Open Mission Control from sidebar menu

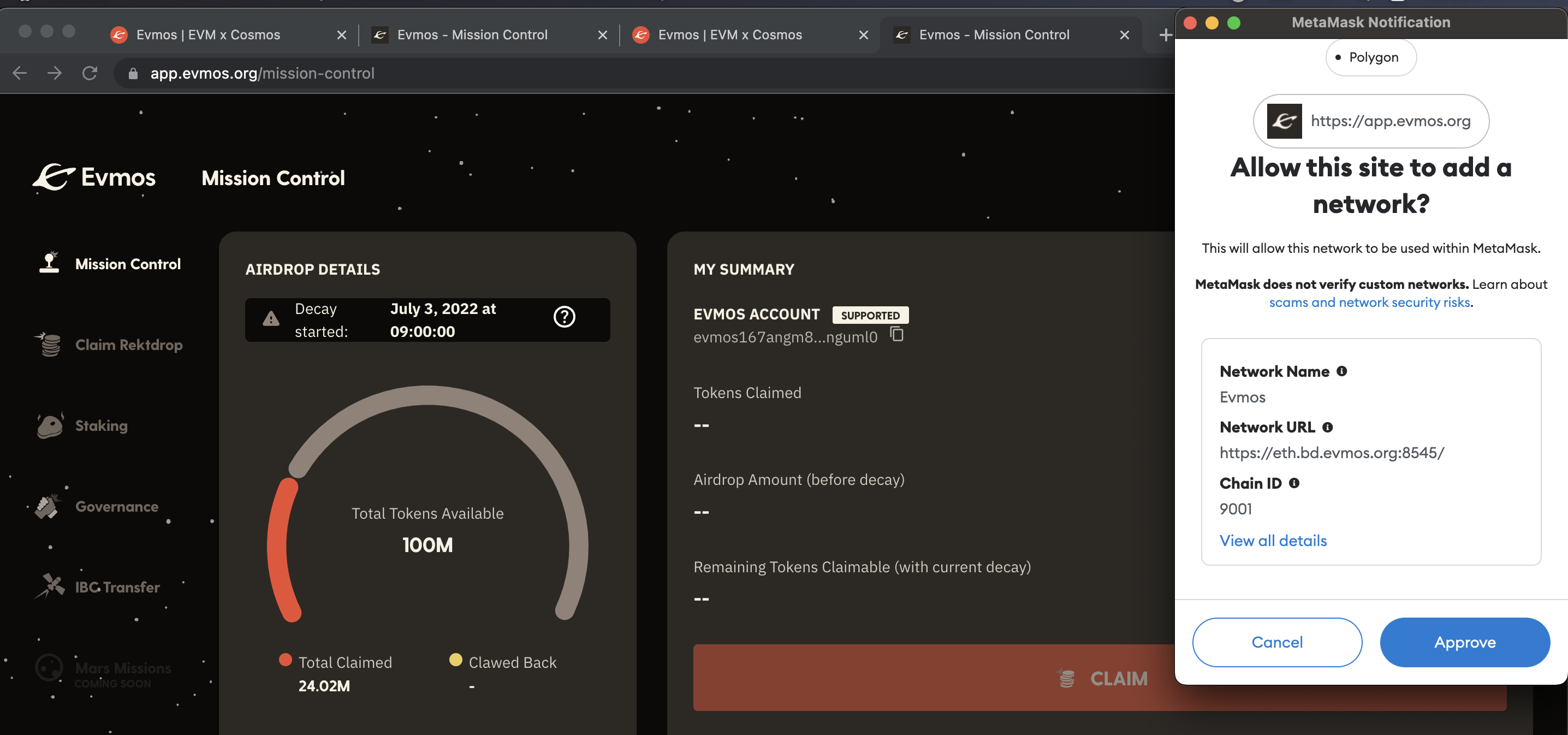click(x=128, y=264)
